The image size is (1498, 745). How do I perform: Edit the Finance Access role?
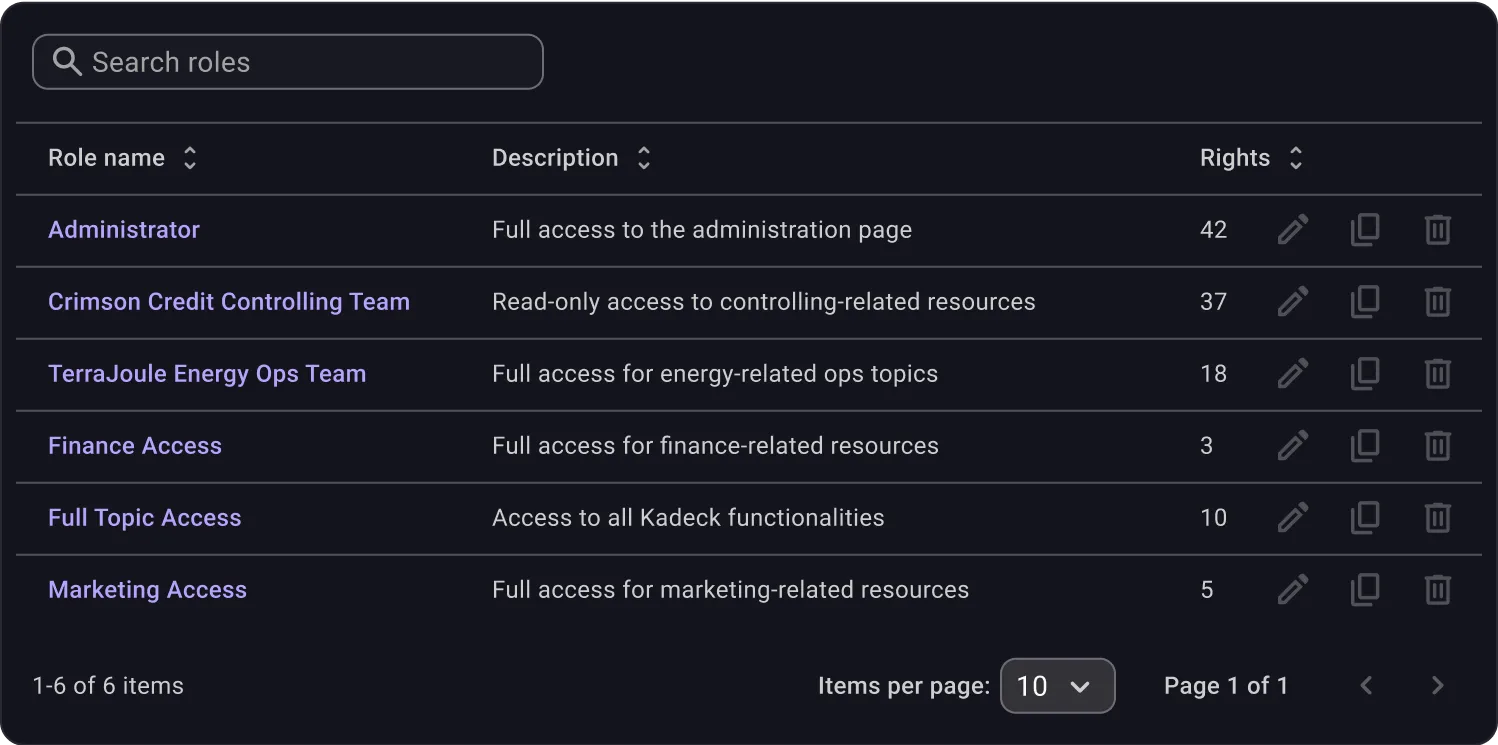tap(1293, 446)
